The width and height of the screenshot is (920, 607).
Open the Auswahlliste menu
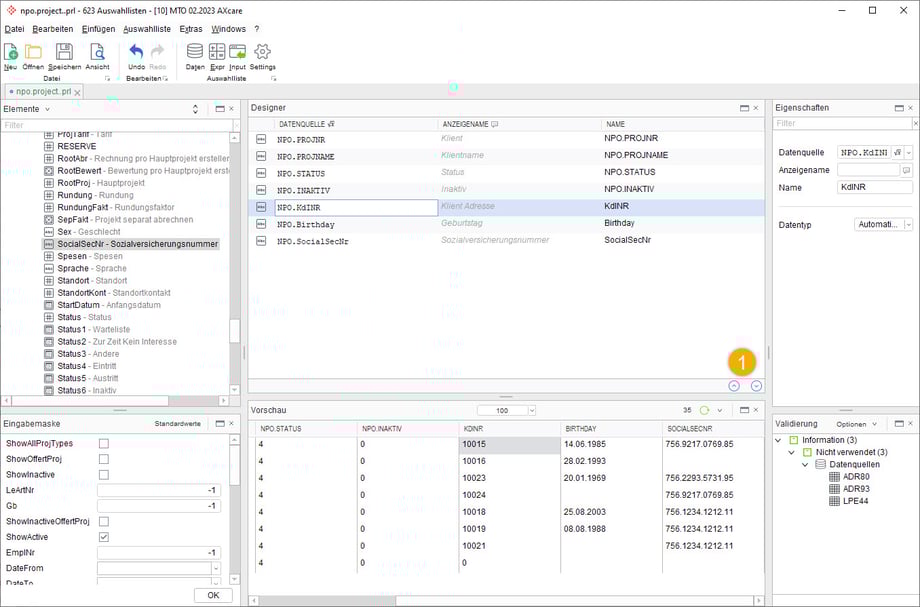(147, 29)
